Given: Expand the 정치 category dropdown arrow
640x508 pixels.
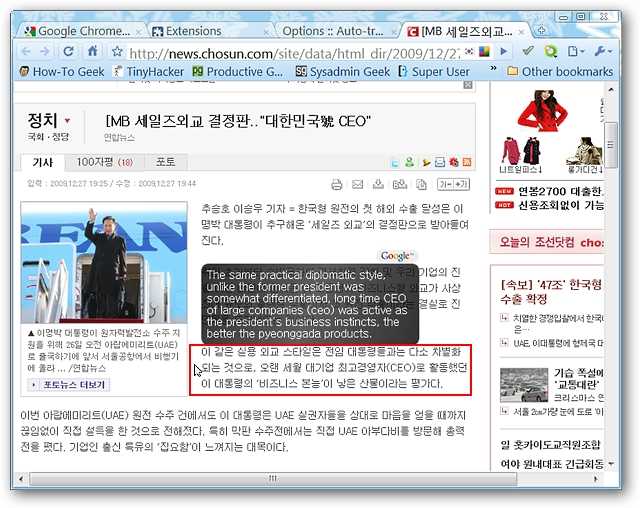Looking at the screenshot, I should [x=67, y=120].
